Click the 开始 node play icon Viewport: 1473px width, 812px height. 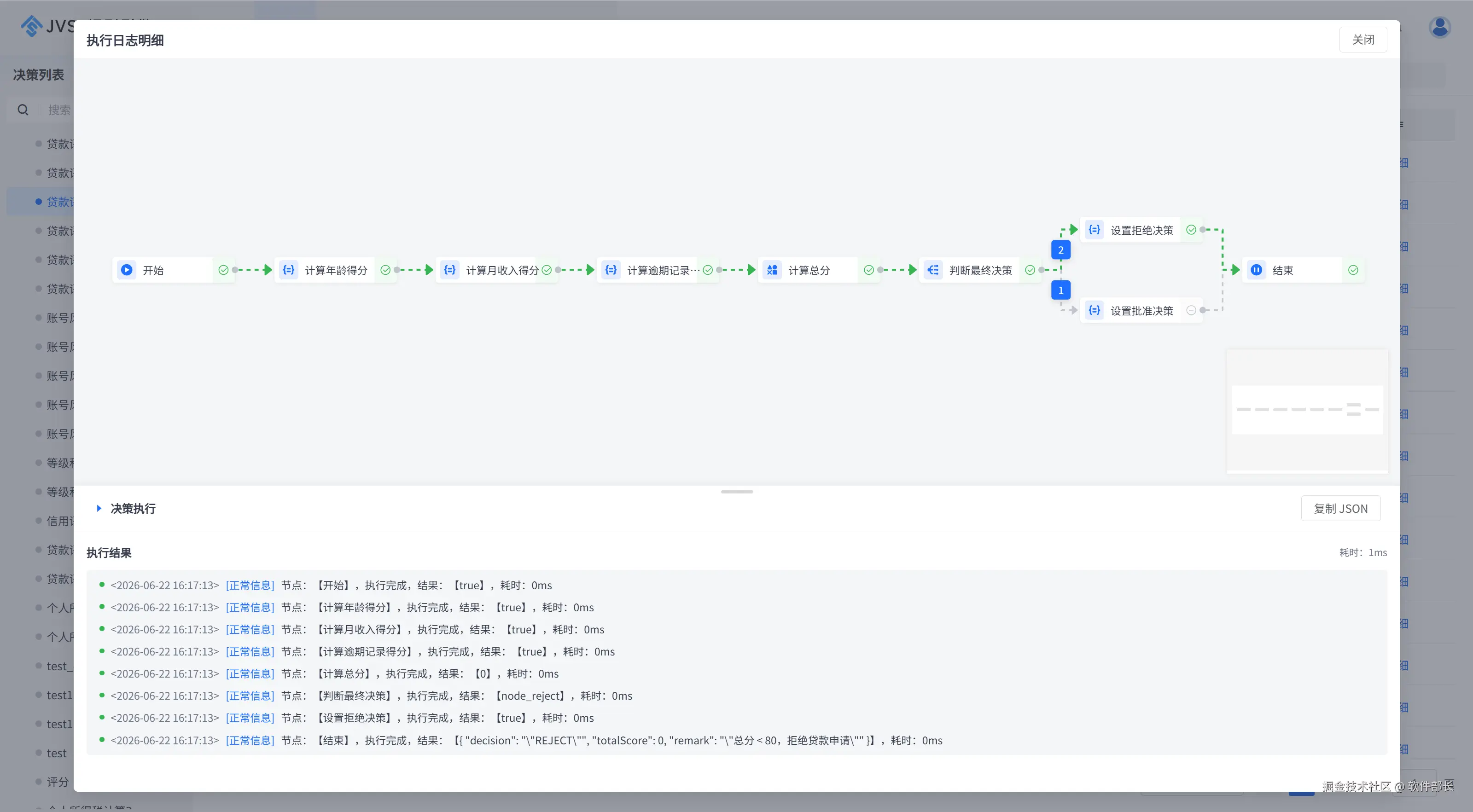(x=126, y=270)
